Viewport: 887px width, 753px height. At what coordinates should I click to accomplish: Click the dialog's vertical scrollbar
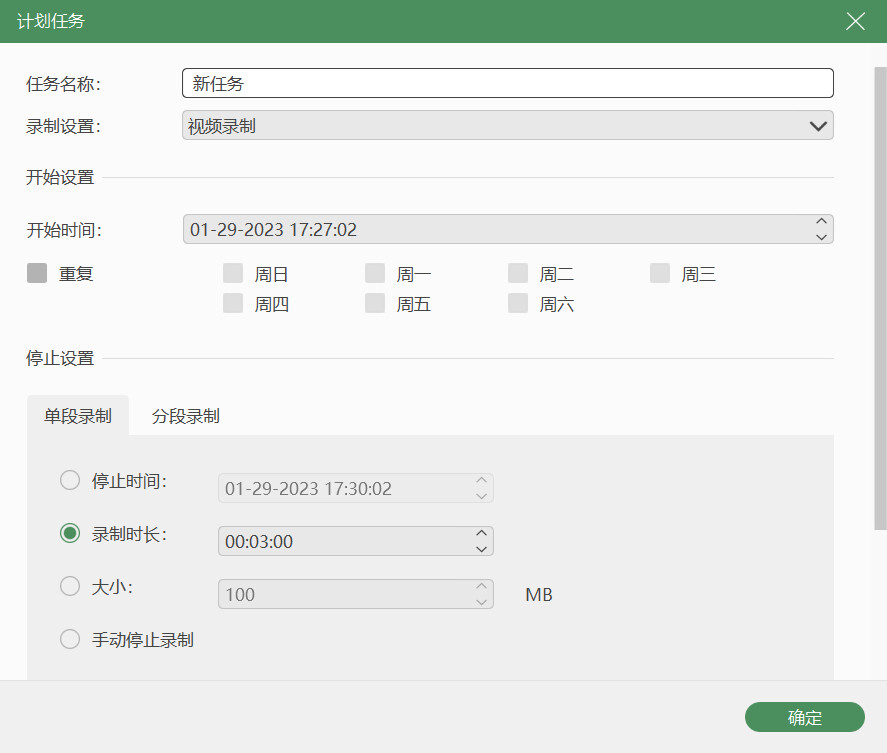(880, 298)
